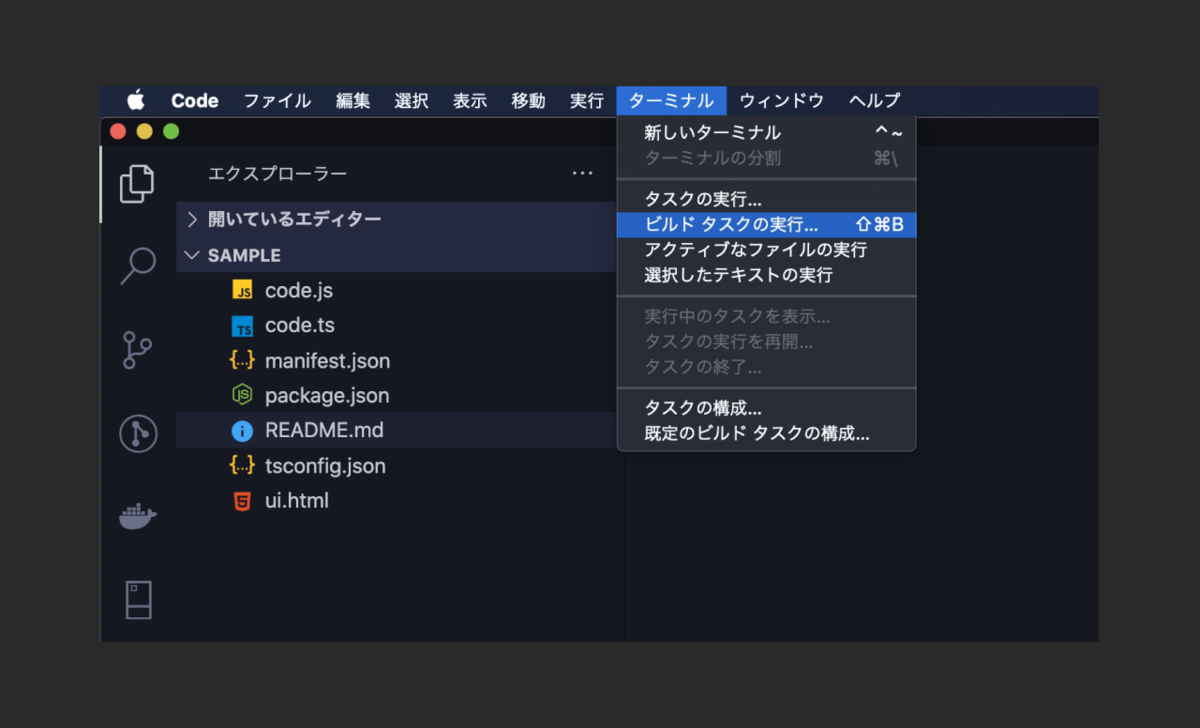This screenshot has width=1200, height=728.
Task: Choose アクティブなファイルの実行
Action: [766, 249]
